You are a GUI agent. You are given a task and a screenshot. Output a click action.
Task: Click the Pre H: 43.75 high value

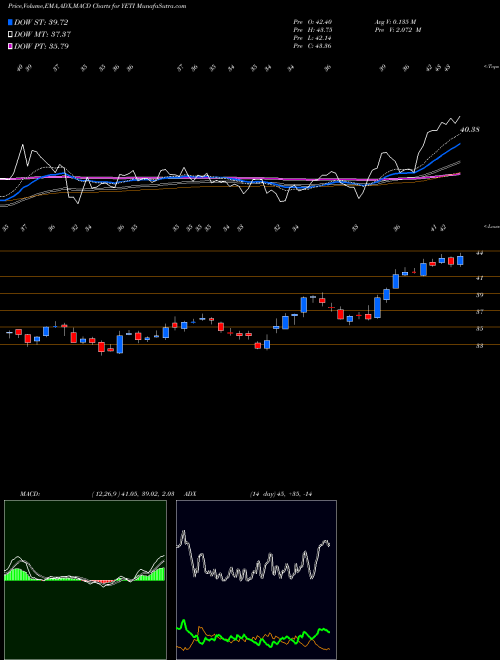pos(313,30)
